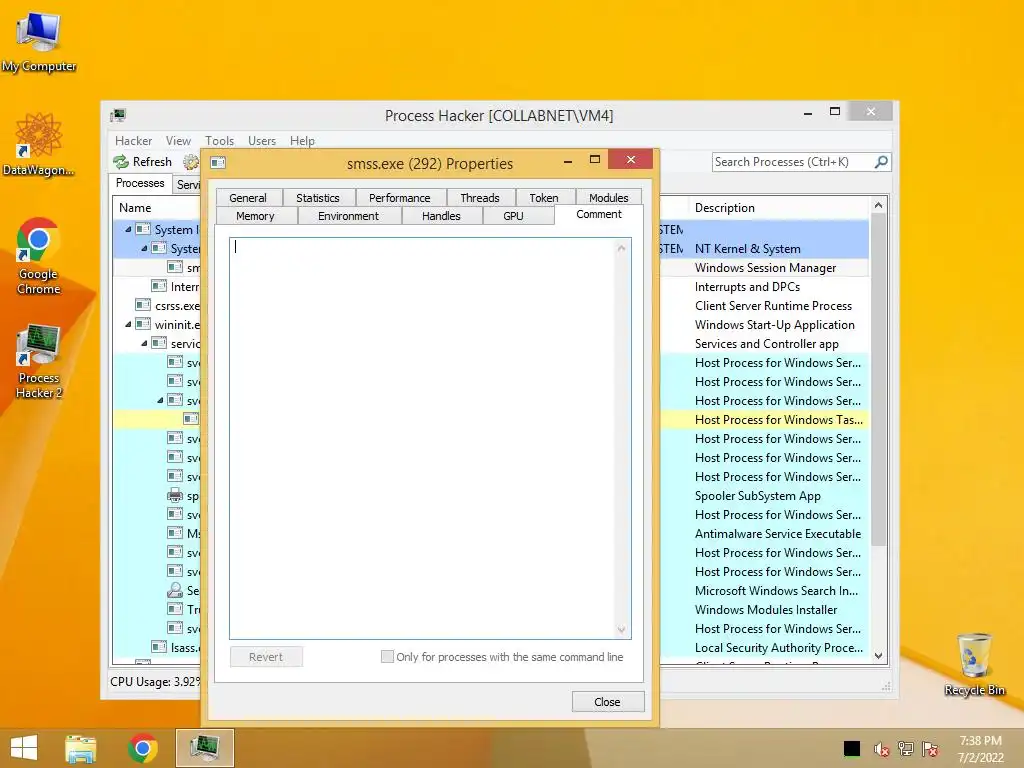Click inside the comment text area
Image resolution: width=1024 pixels, height=768 pixels.
(423, 438)
